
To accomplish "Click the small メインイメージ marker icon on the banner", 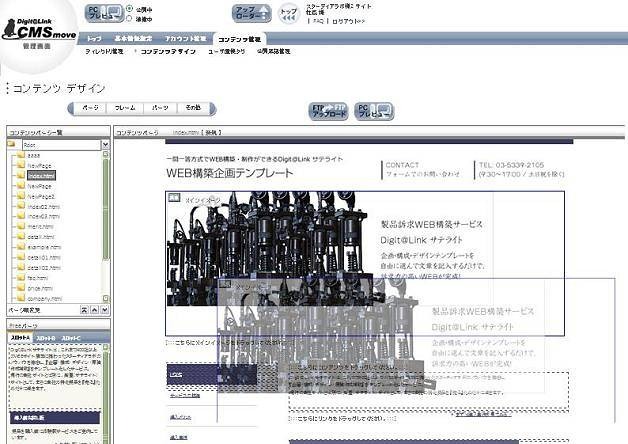I will [x=174, y=198].
